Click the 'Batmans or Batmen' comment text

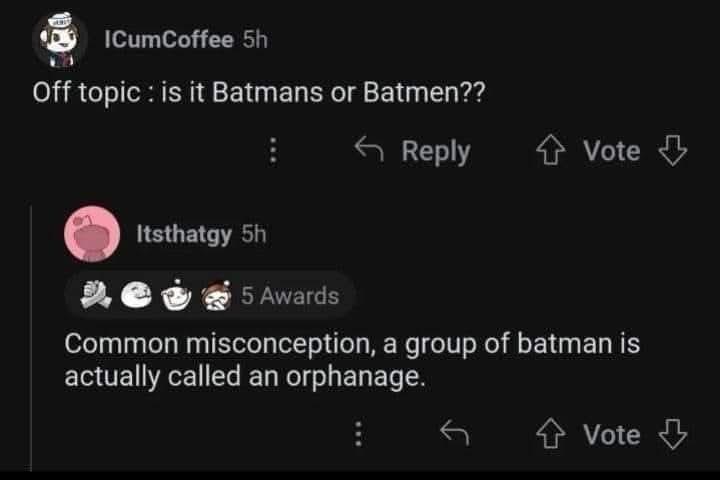click(x=259, y=94)
